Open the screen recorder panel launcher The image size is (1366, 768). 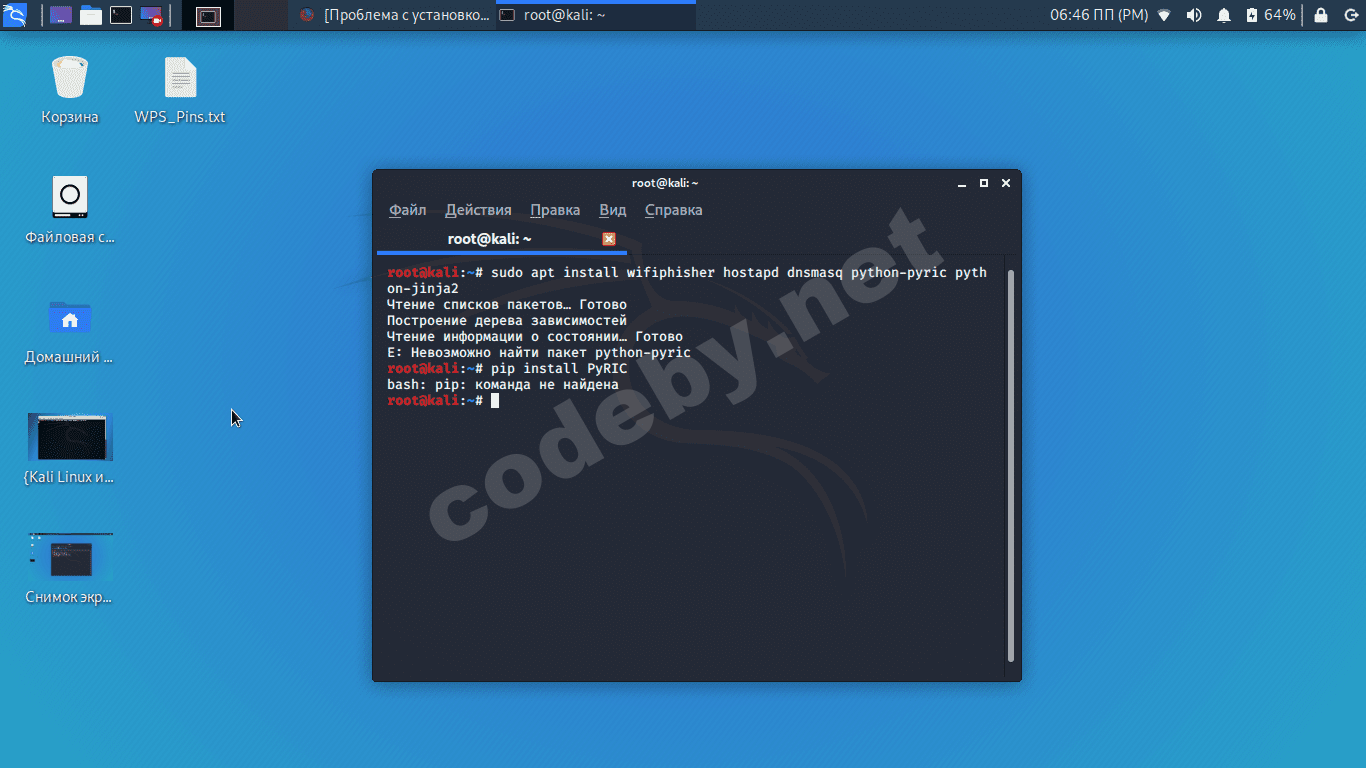151,15
